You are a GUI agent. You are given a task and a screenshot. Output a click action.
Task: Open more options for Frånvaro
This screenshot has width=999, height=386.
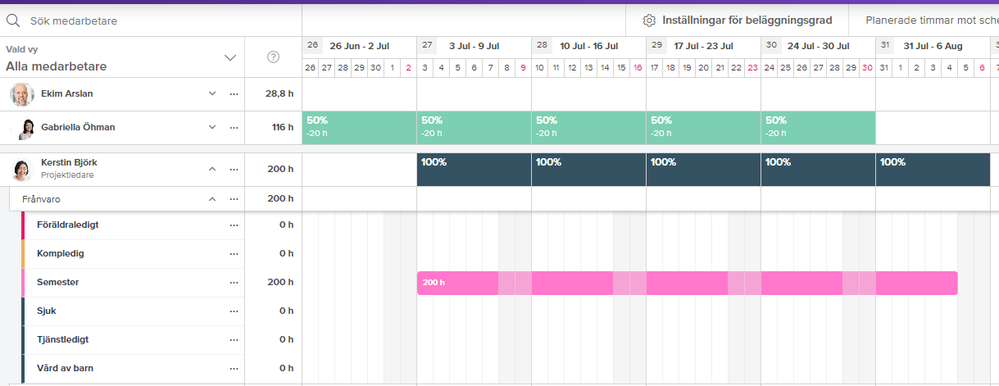tap(234, 199)
